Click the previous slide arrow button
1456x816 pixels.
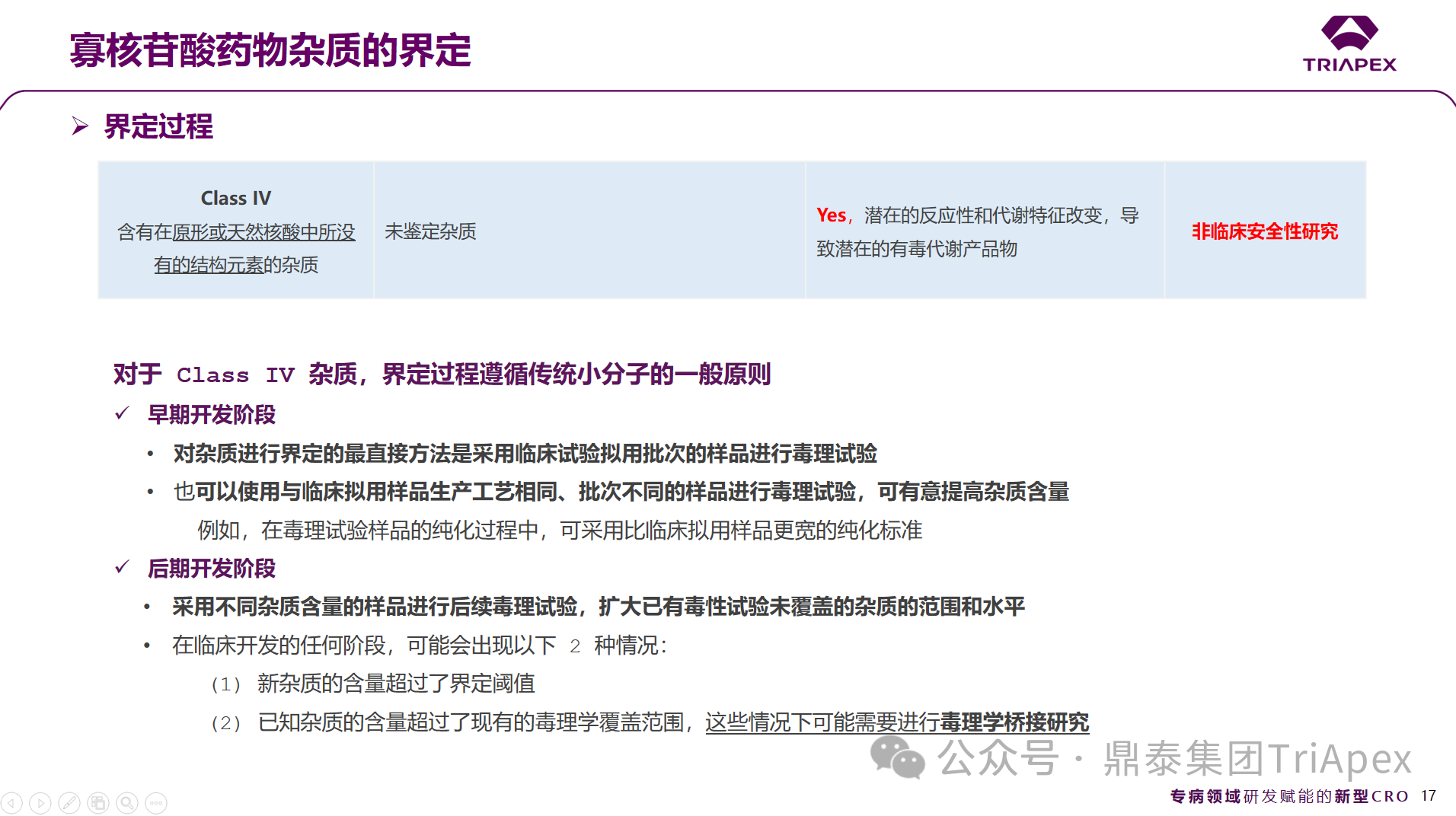(11, 802)
